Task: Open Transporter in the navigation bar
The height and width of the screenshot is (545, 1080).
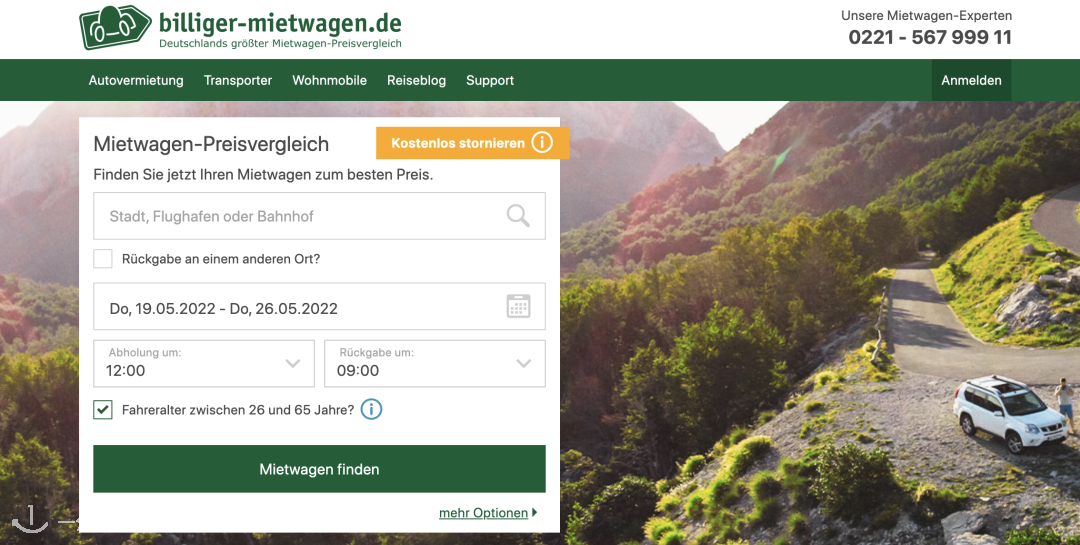Action: pos(238,80)
